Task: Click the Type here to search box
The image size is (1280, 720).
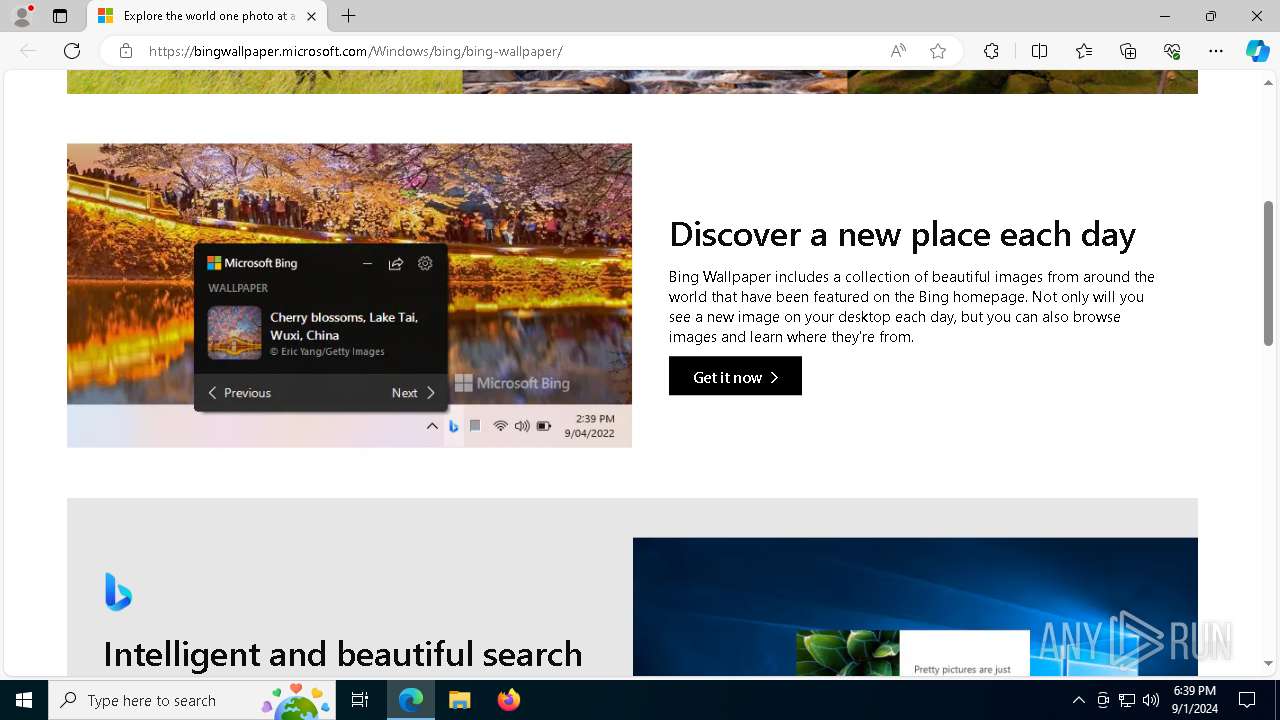Action: (194, 700)
